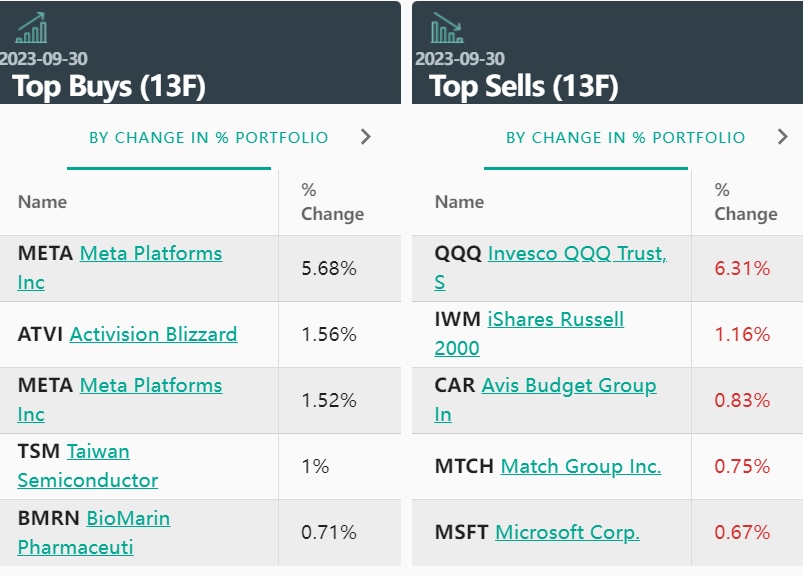Open the Avis Budget Group link
This screenshot has width=803, height=576.
(568, 386)
